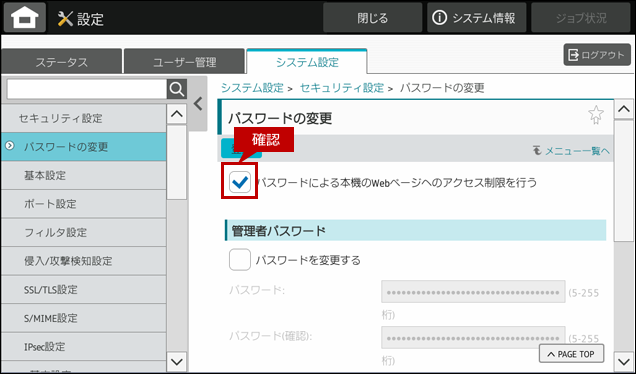Open S/MIME設定 menu item

tap(84, 318)
